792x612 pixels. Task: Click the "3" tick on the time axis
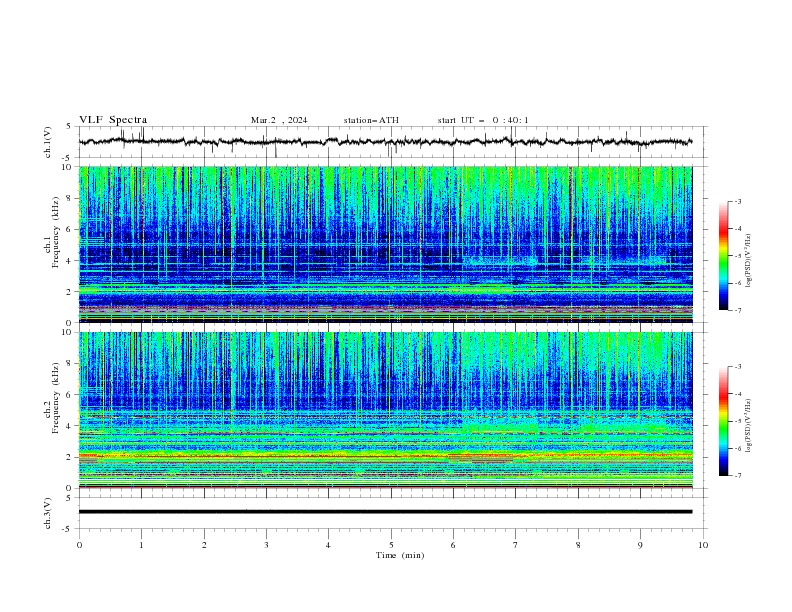[266, 545]
